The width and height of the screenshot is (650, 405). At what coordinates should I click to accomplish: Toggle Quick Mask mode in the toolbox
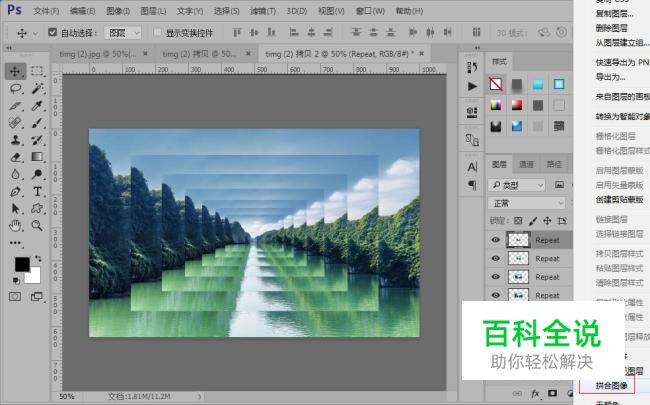(15, 296)
